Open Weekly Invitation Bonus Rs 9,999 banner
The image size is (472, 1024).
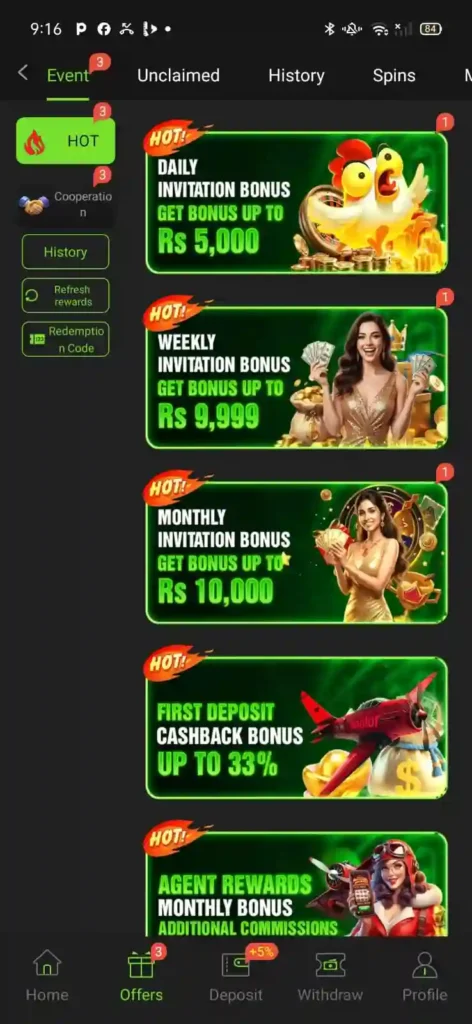click(296, 377)
